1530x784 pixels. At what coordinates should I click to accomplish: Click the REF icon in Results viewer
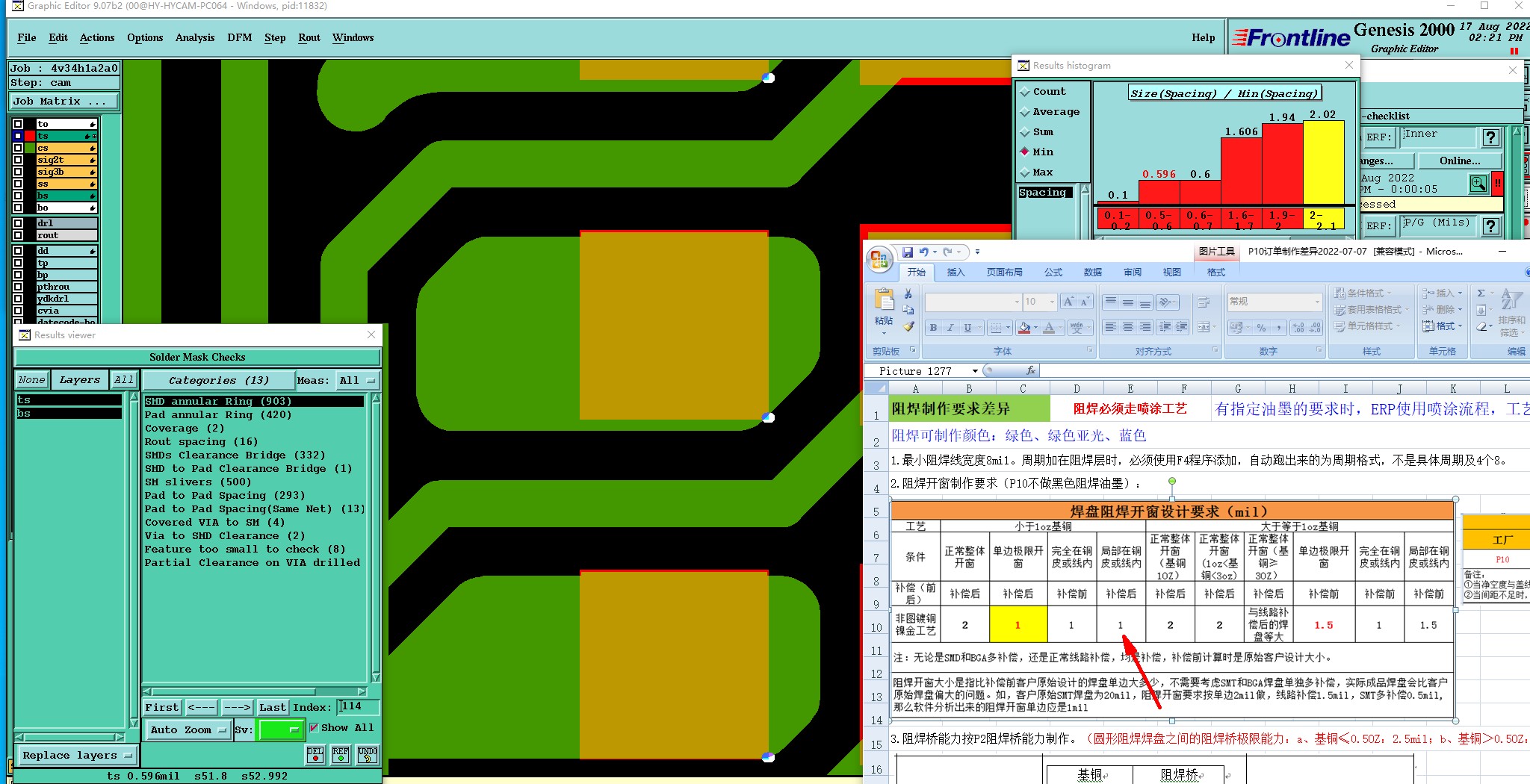pyautogui.click(x=341, y=754)
